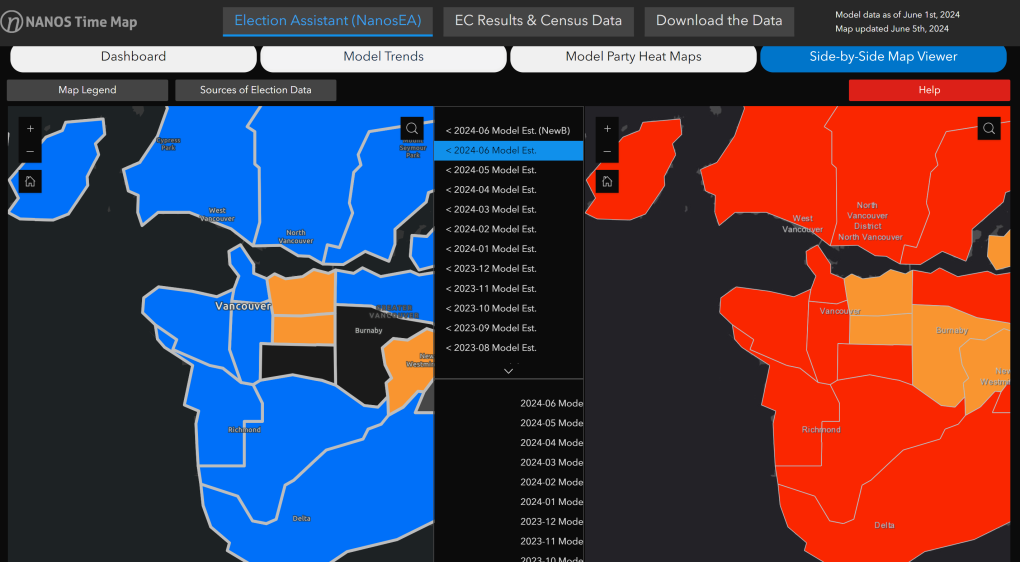
Task: Click Delta label on left map
Action: [301, 518]
